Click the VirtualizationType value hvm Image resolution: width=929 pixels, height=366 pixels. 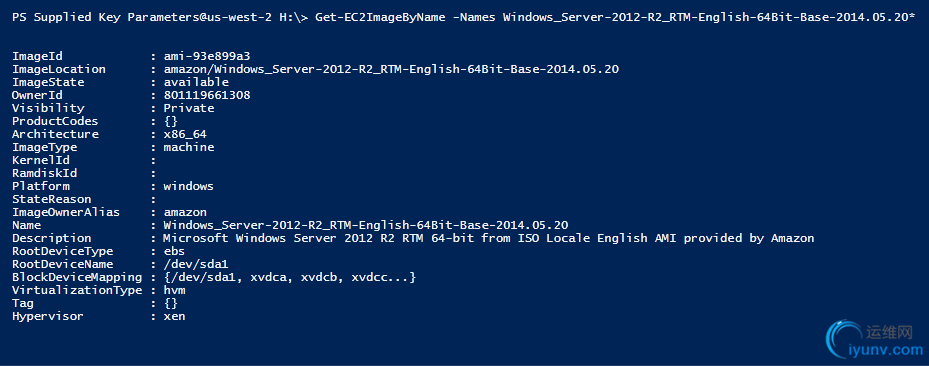(174, 291)
